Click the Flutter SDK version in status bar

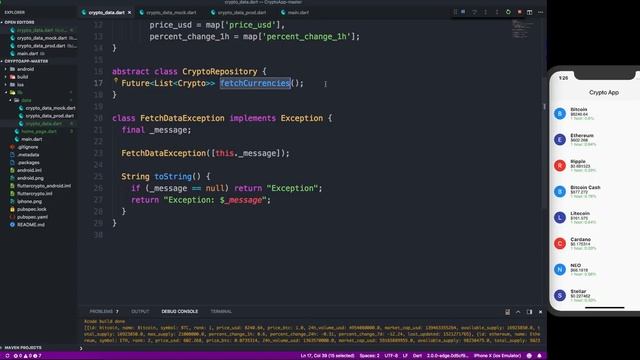coord(448,356)
